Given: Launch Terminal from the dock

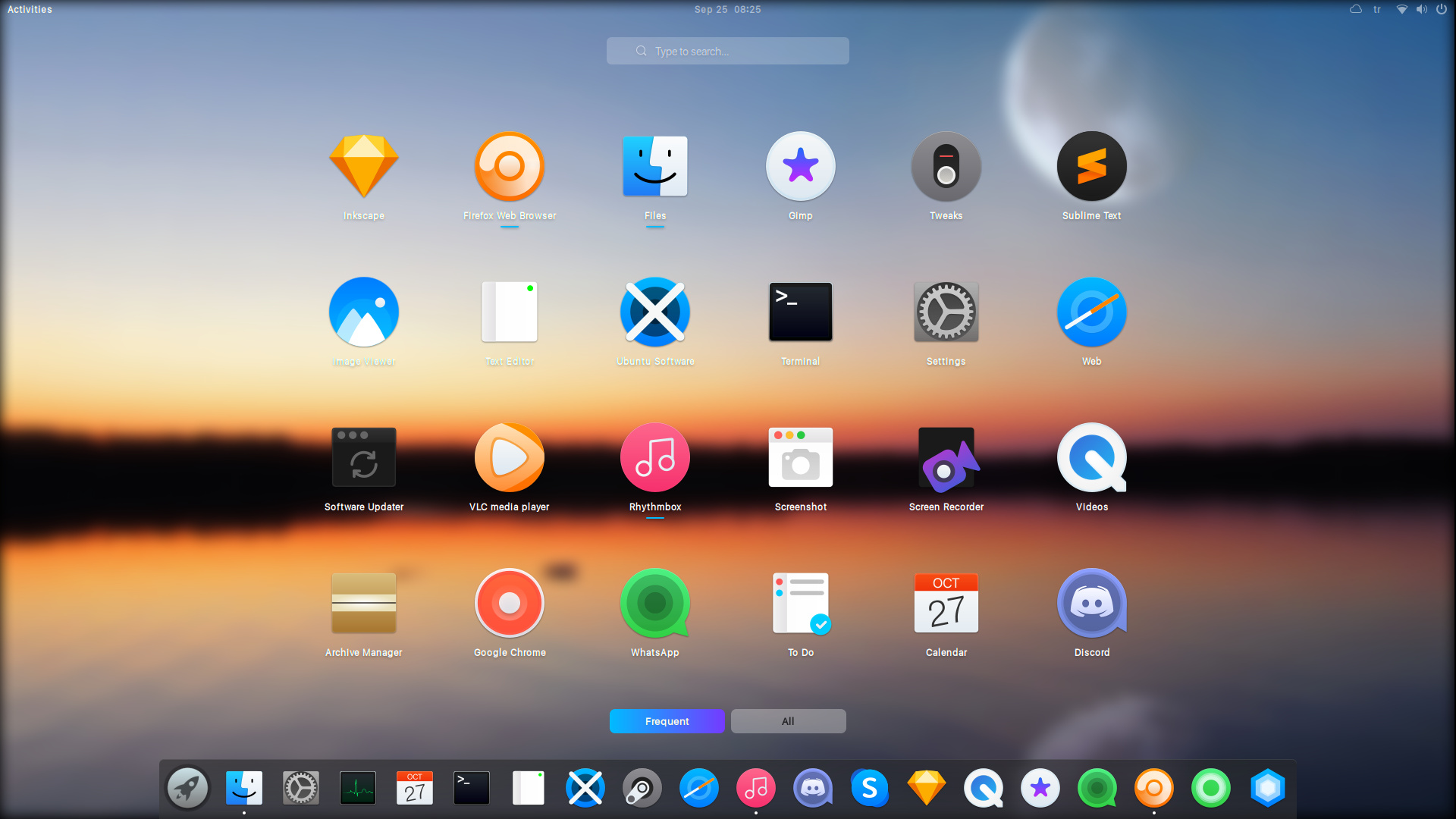Looking at the screenshot, I should point(472,789).
